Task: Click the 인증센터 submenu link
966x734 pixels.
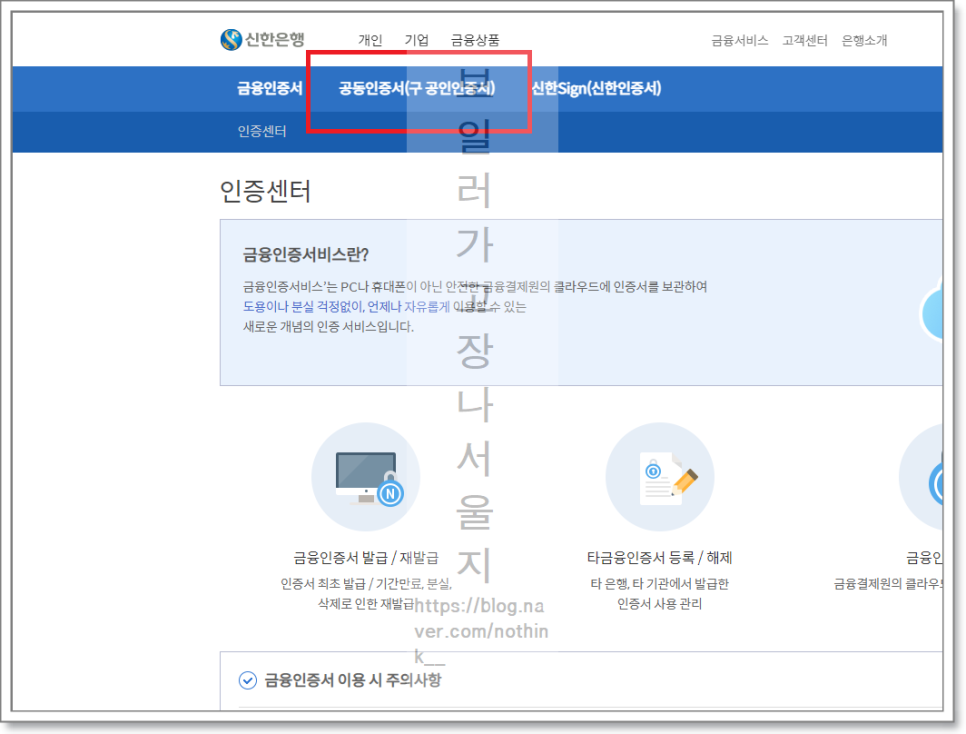Action: pos(262,131)
